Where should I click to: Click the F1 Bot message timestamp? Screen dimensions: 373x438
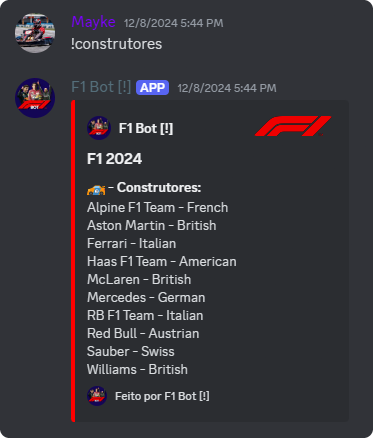coord(227,88)
